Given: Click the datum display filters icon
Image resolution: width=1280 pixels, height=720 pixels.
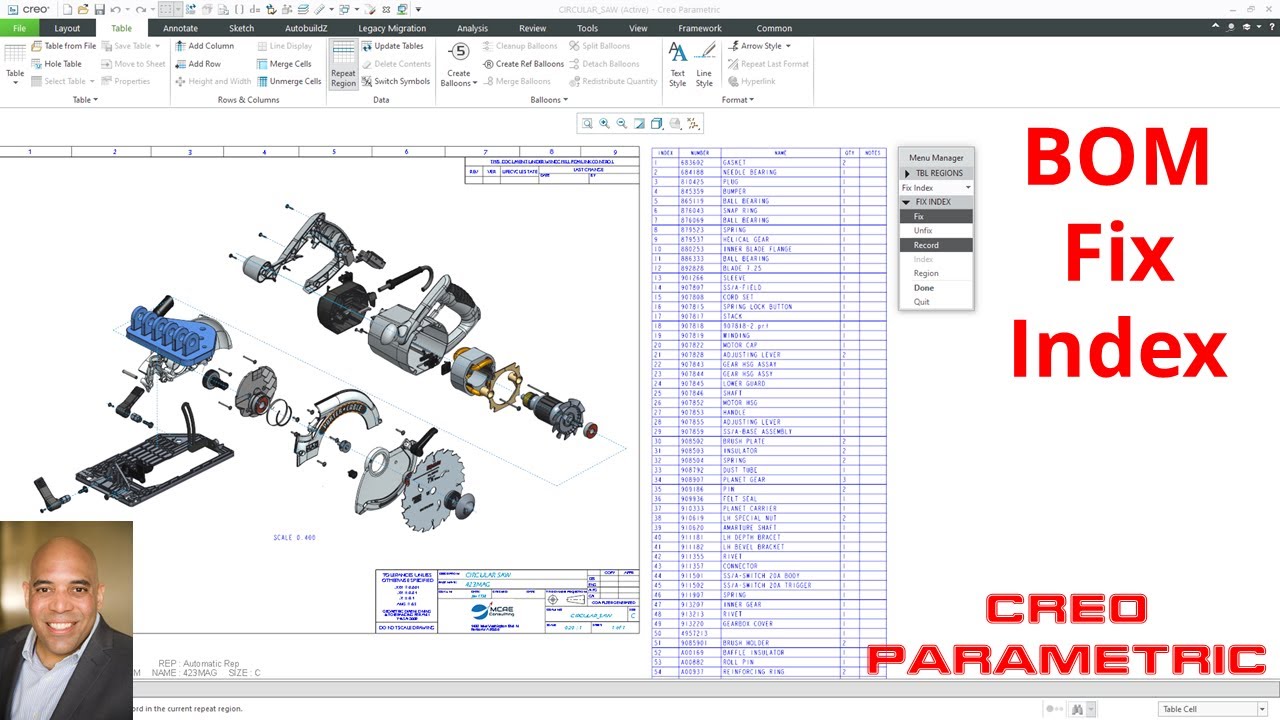Looking at the screenshot, I should click(693, 124).
